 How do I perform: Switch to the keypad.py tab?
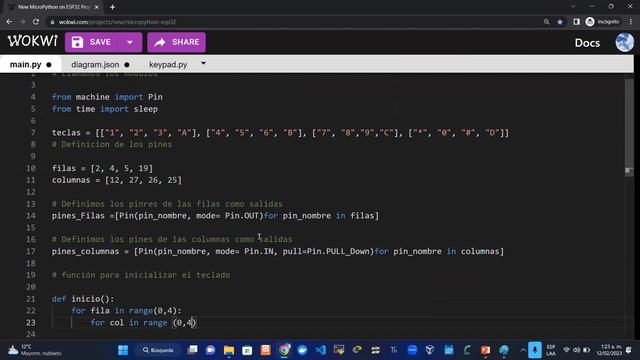[168, 64]
